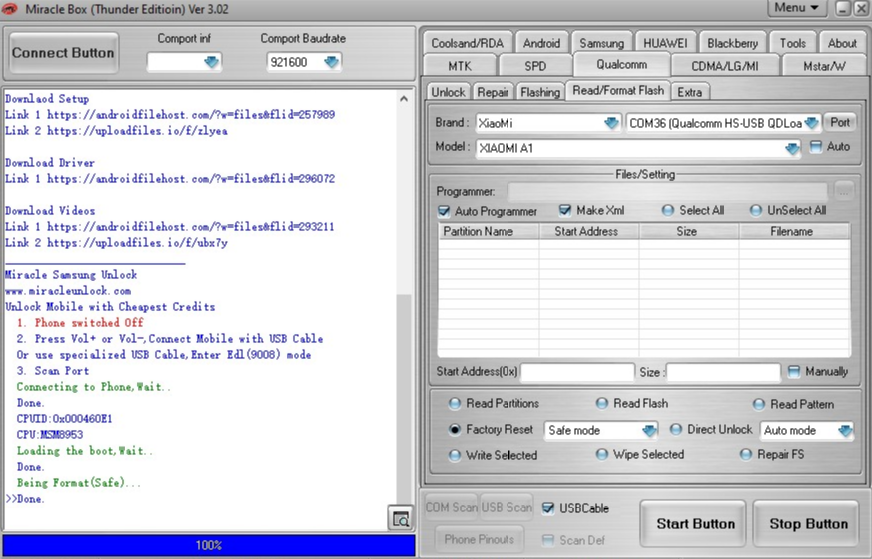Image resolution: width=872 pixels, height=559 pixels.
Task: Click the Connect Button
Action: (63, 53)
